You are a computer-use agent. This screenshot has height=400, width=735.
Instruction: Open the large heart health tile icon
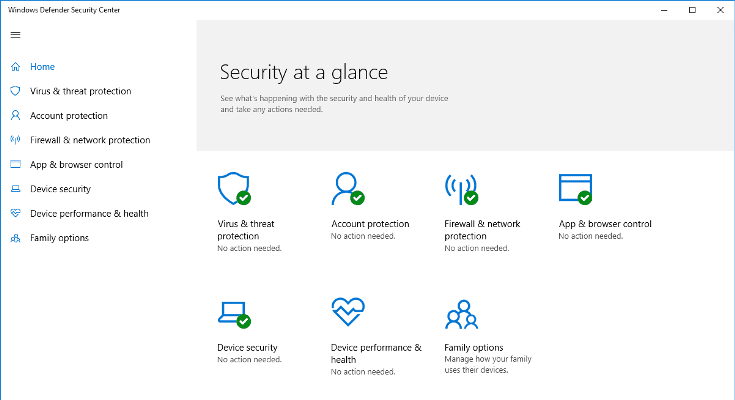click(x=348, y=312)
